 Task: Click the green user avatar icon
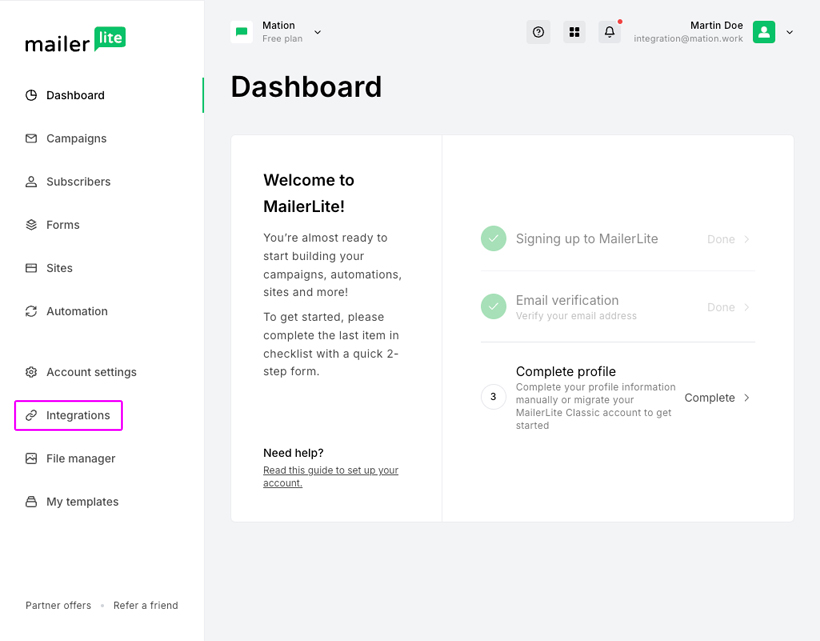[764, 32]
